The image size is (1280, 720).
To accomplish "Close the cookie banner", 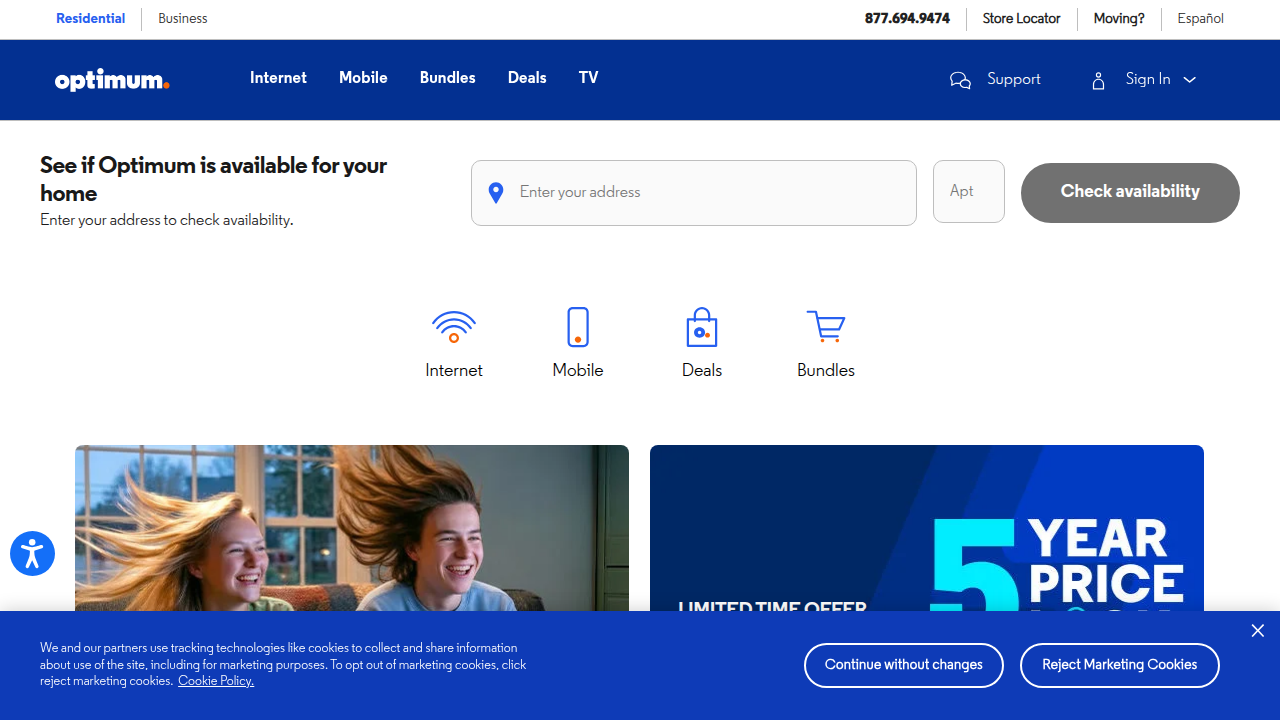I will 1257,630.
